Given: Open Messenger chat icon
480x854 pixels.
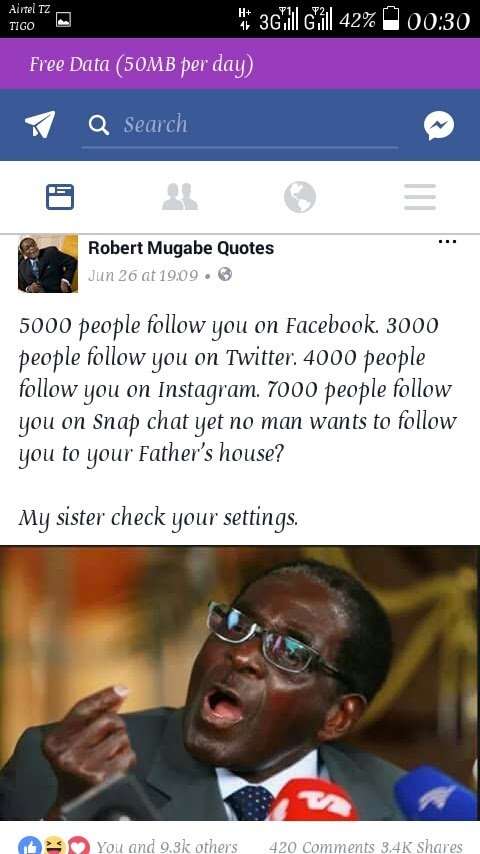Looking at the screenshot, I should tap(439, 125).
